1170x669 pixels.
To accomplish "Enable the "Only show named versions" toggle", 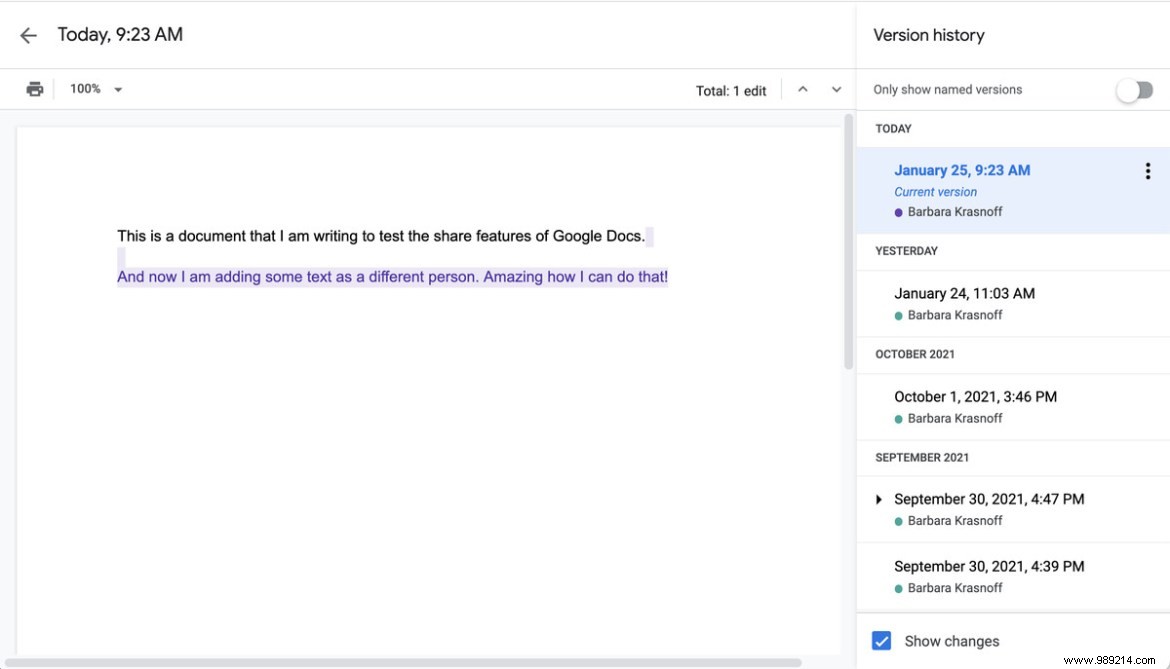I will click(1135, 89).
